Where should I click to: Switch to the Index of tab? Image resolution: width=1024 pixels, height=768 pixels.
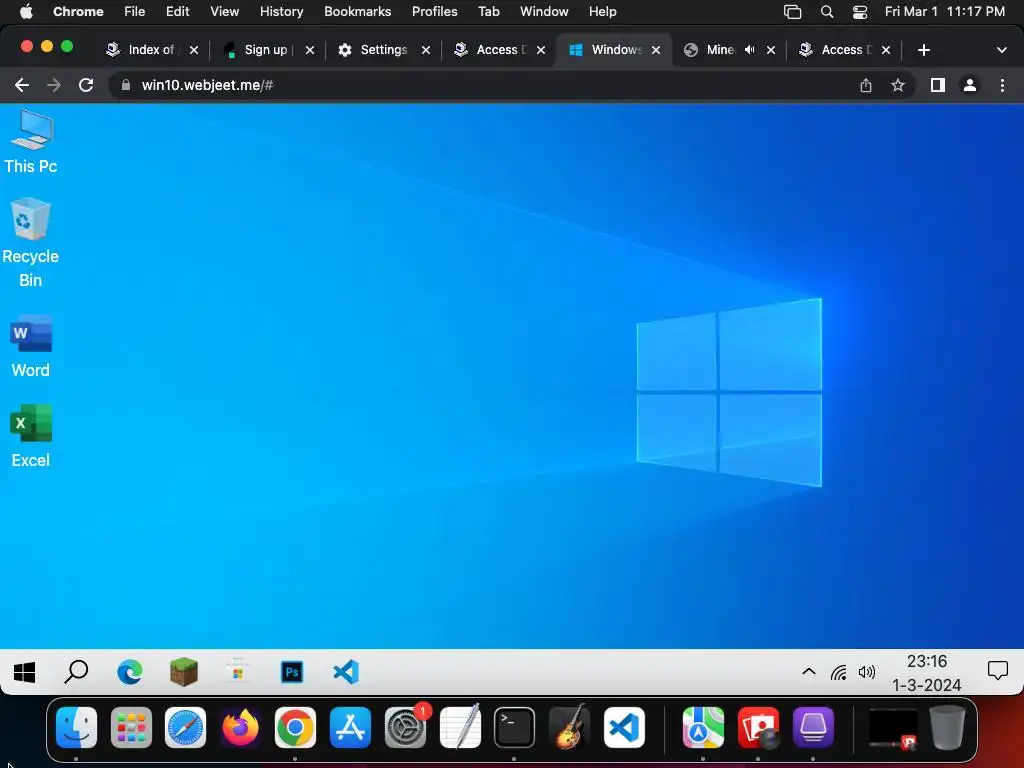[152, 50]
